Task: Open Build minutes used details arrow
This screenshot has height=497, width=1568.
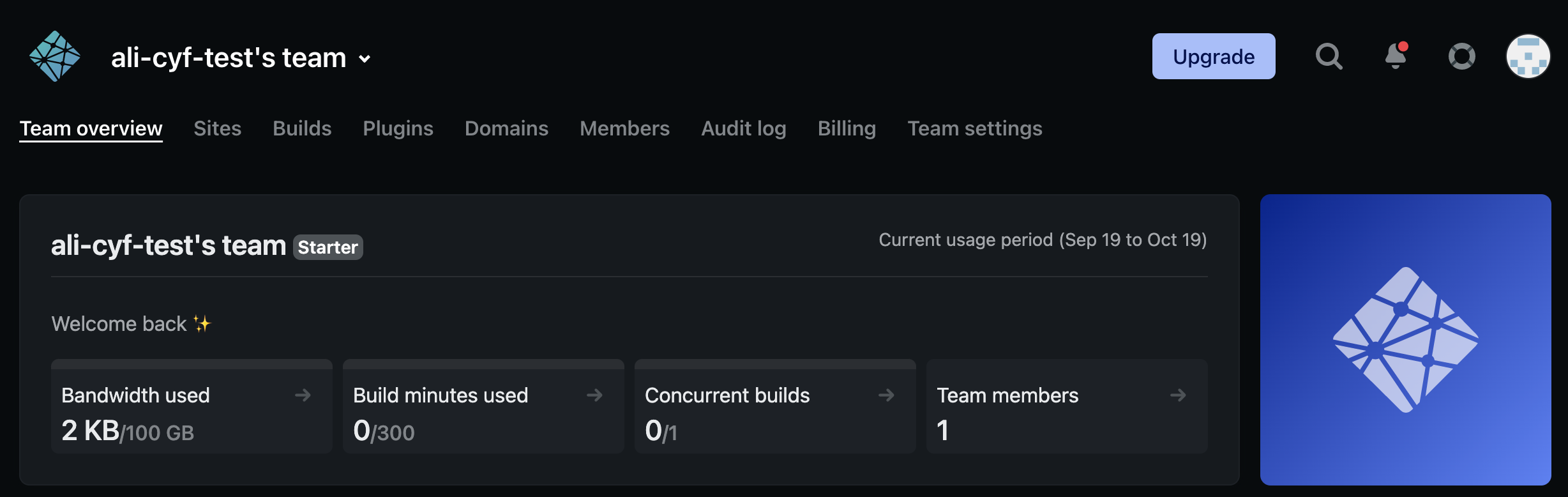Action: click(595, 395)
